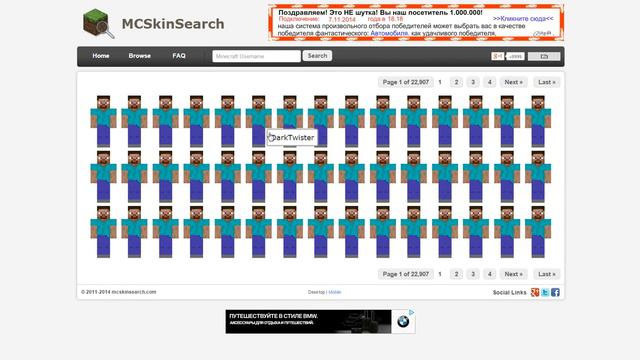The image size is (640, 360).
Task: Click the BMW logo in the bottom ad
Action: [403, 322]
